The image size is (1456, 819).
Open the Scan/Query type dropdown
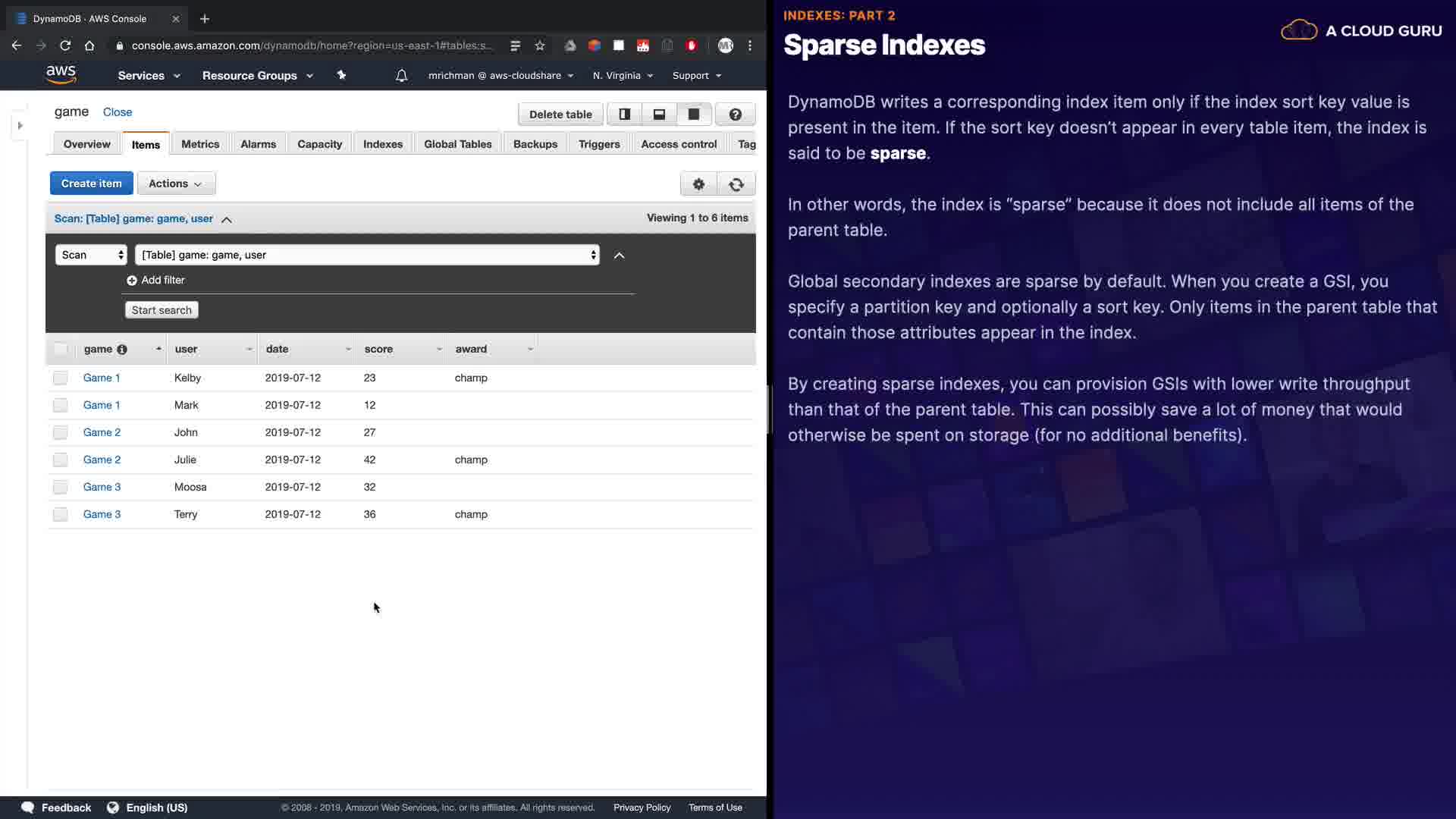tap(91, 255)
